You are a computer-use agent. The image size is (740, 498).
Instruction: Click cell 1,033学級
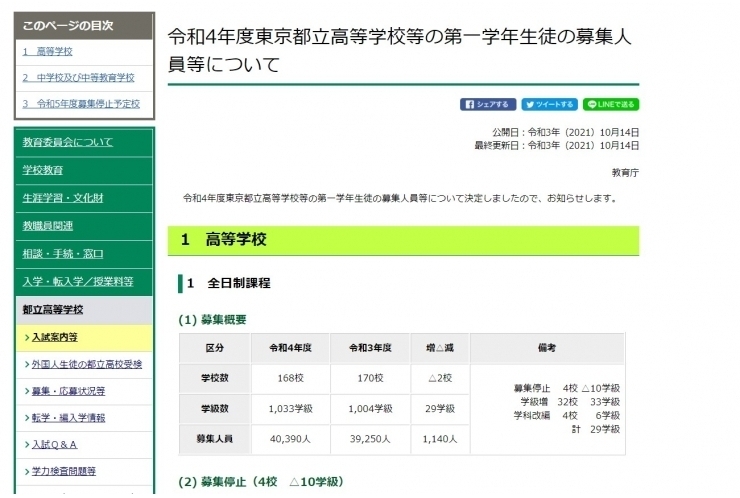coord(290,409)
